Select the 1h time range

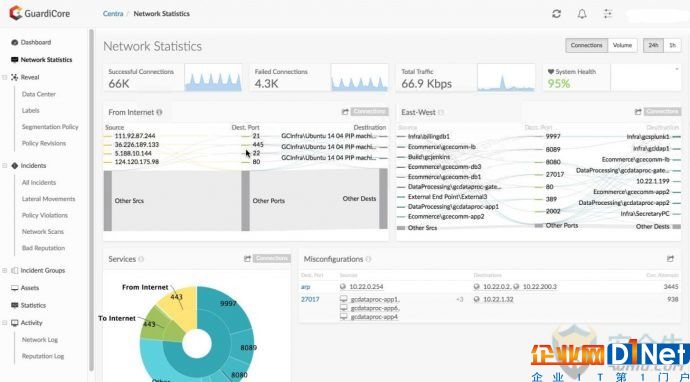click(x=672, y=45)
